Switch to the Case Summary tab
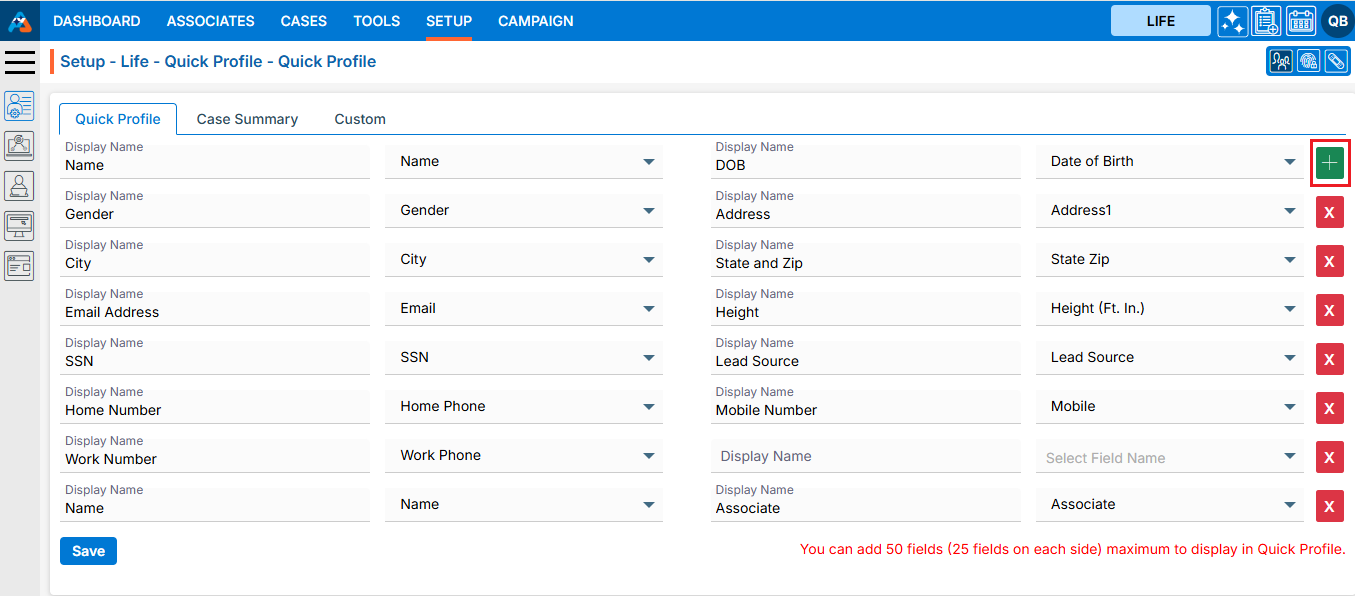The image size is (1355, 596). pyautogui.click(x=247, y=119)
